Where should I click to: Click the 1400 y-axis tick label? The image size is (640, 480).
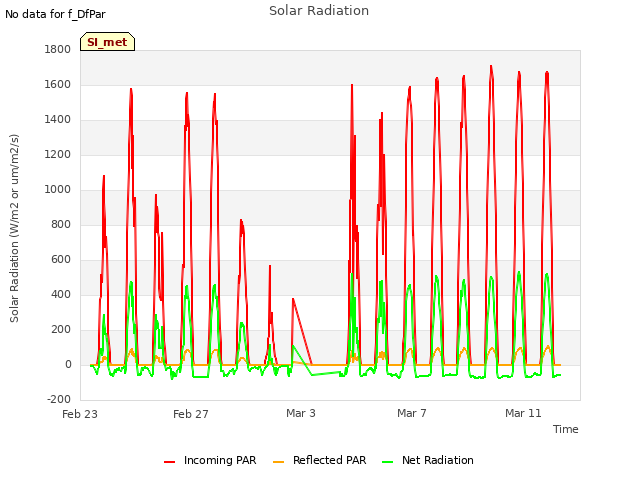click(x=58, y=120)
